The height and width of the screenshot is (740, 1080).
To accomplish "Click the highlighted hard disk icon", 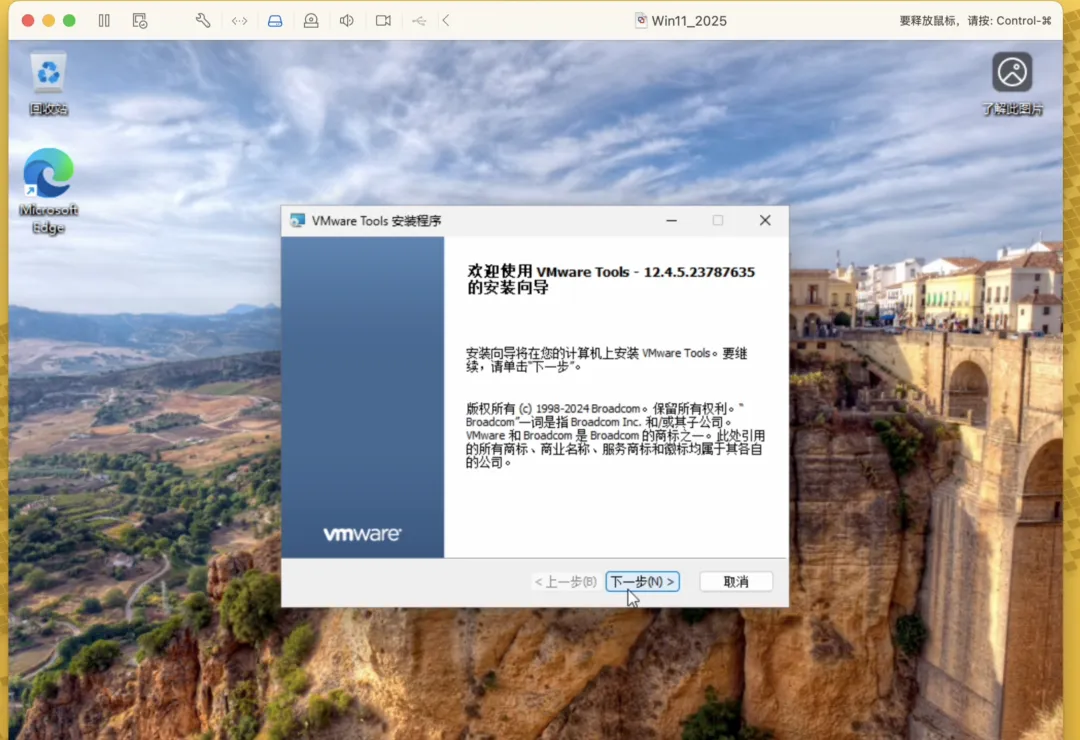I will pos(275,21).
